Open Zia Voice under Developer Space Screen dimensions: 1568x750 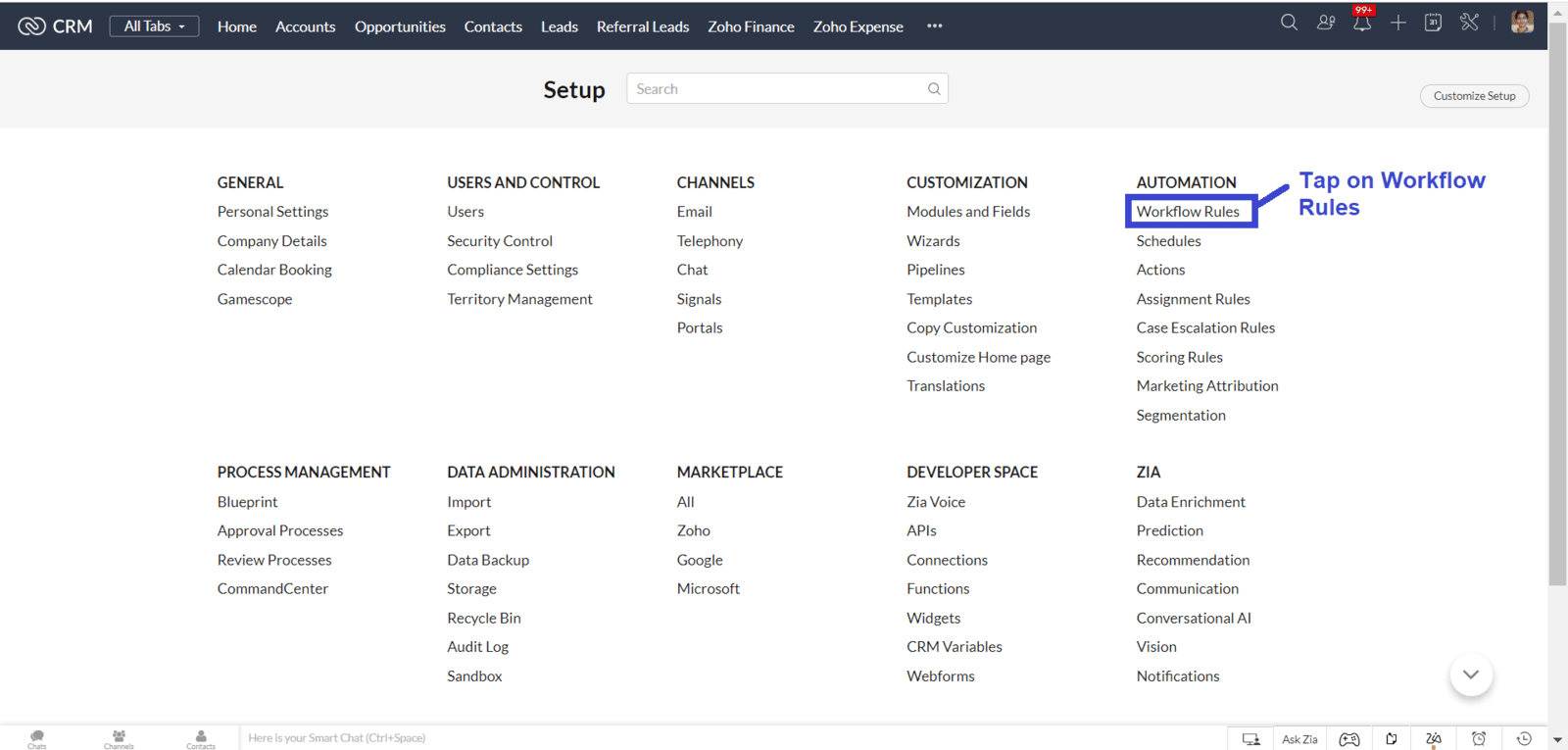(936, 502)
